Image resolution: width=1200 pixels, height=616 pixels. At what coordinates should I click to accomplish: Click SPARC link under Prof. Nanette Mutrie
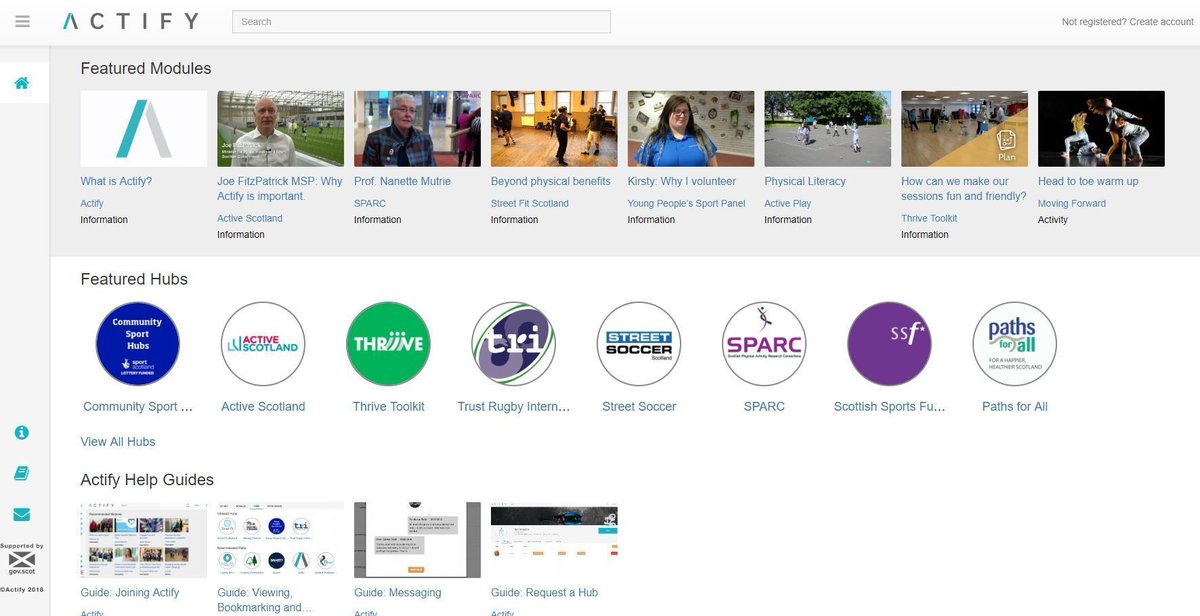click(x=370, y=203)
